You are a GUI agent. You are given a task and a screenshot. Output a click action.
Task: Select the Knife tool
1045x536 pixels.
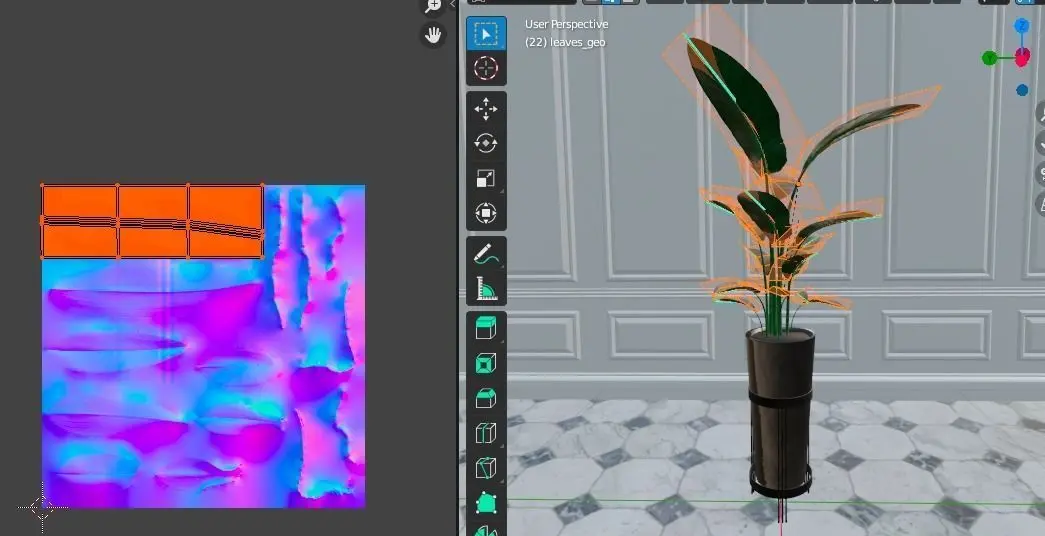(486, 469)
